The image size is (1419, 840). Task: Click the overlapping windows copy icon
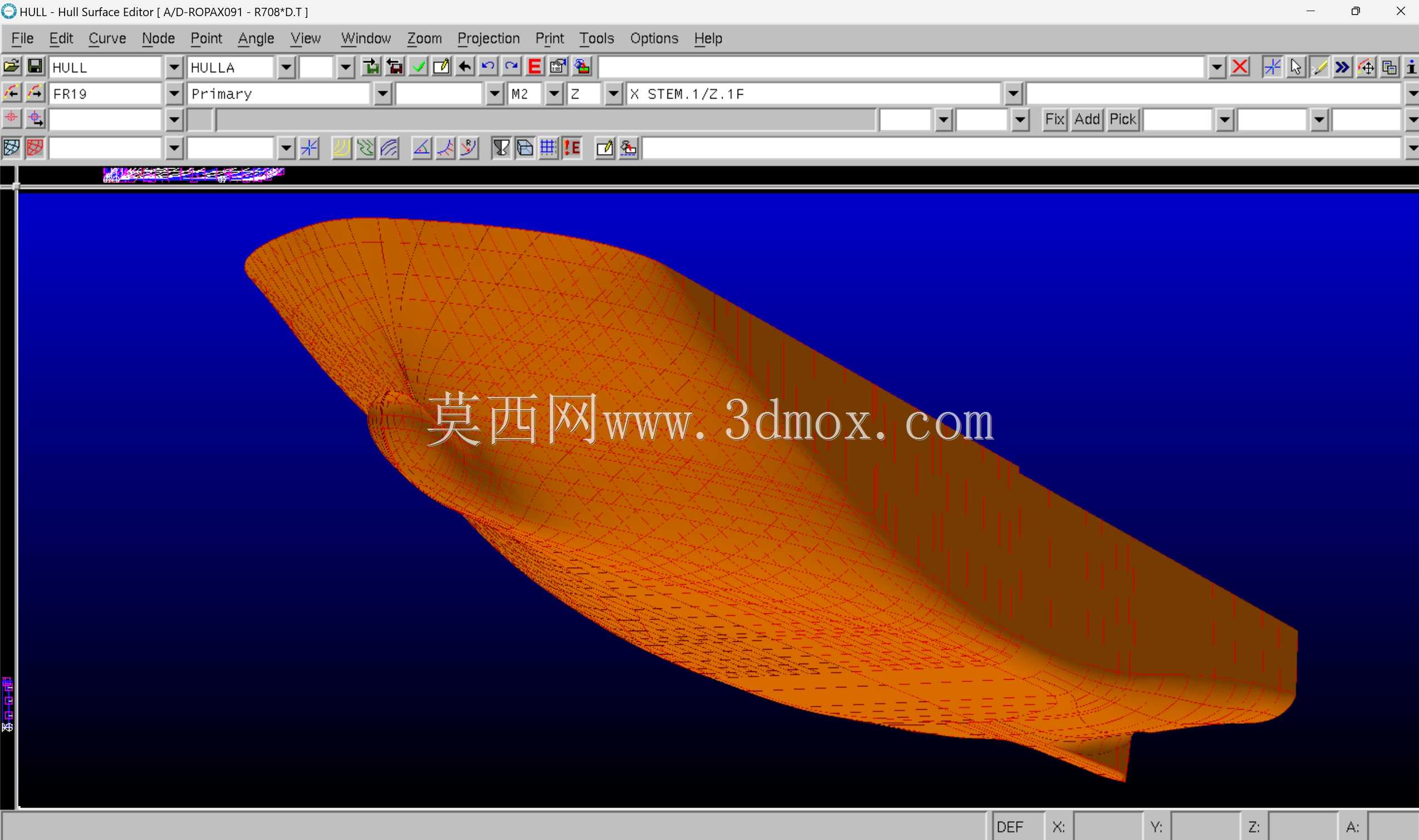click(x=1389, y=67)
